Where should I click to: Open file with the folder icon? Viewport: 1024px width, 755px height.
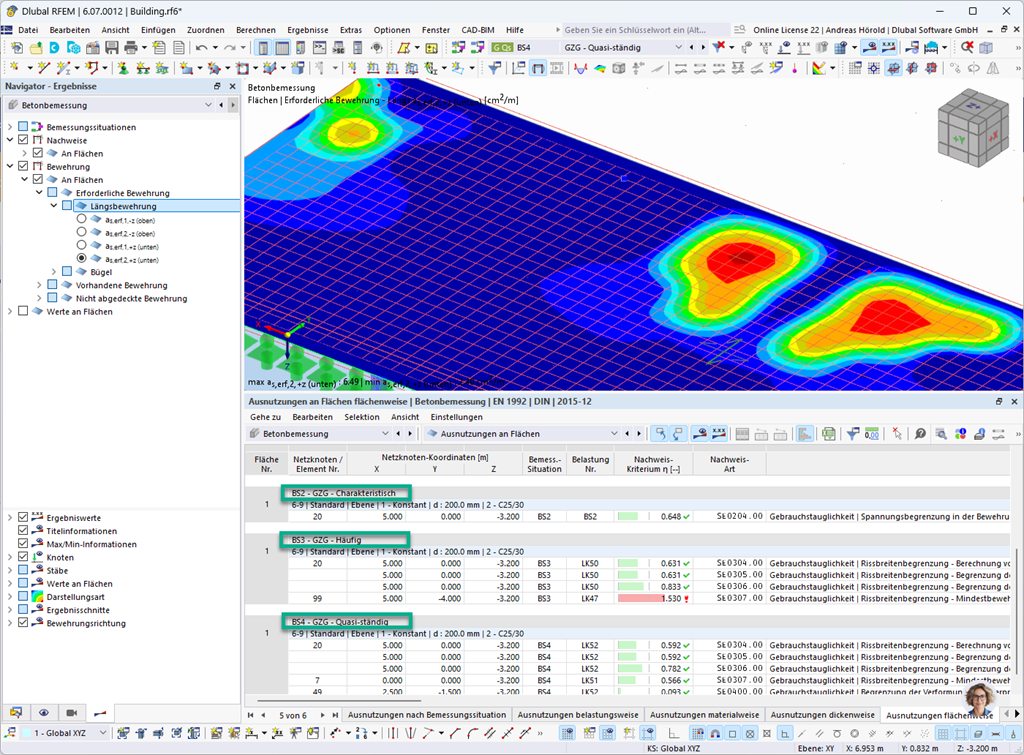(36, 48)
